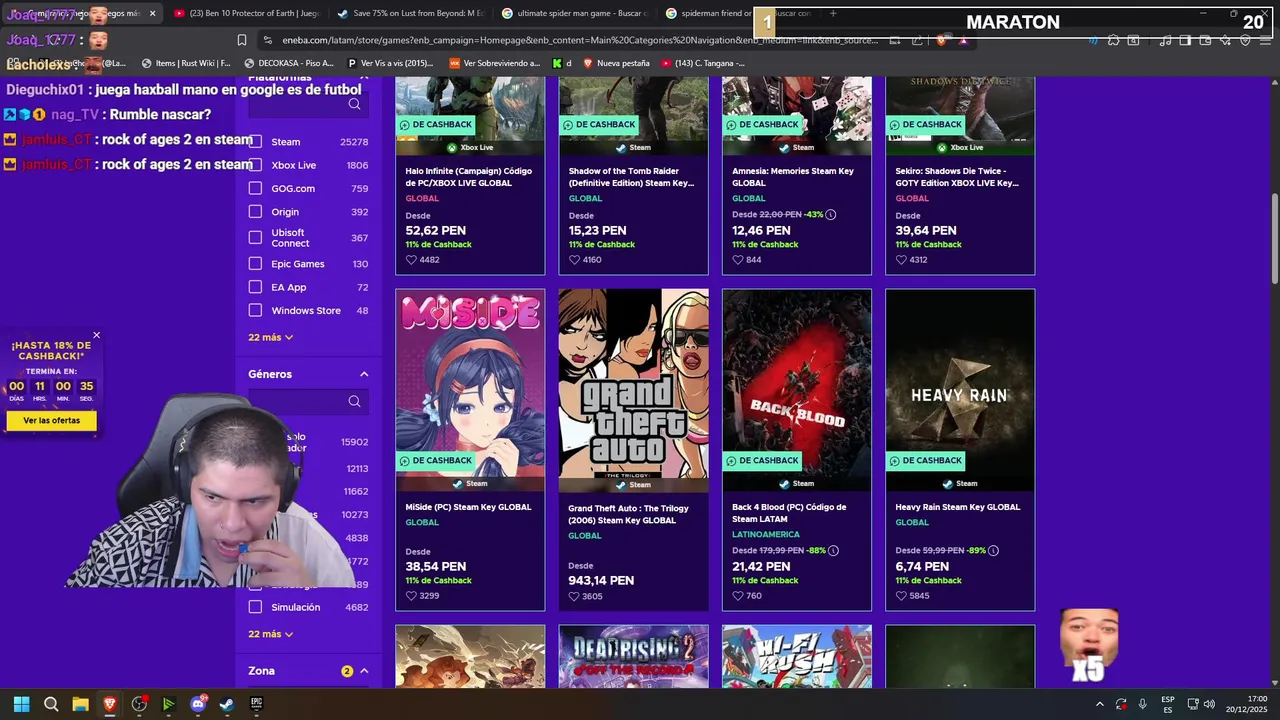Open 'Ver Vis a vis (2015)' bookmark
The height and width of the screenshot is (720, 1280).
tap(390, 63)
